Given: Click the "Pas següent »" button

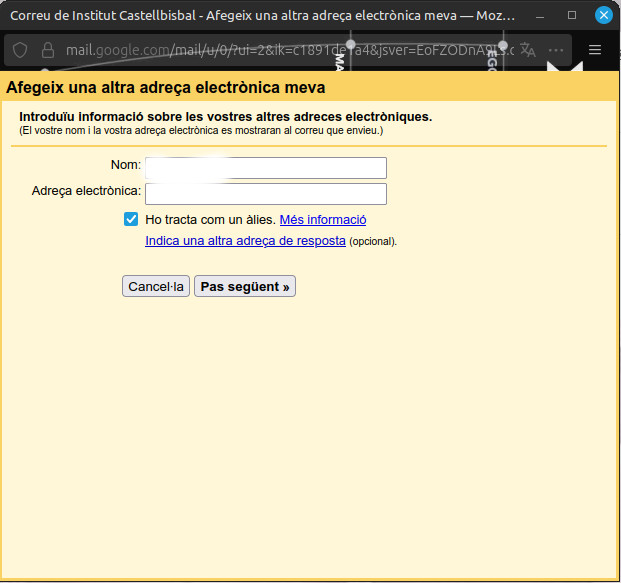Looking at the screenshot, I should 245,287.
